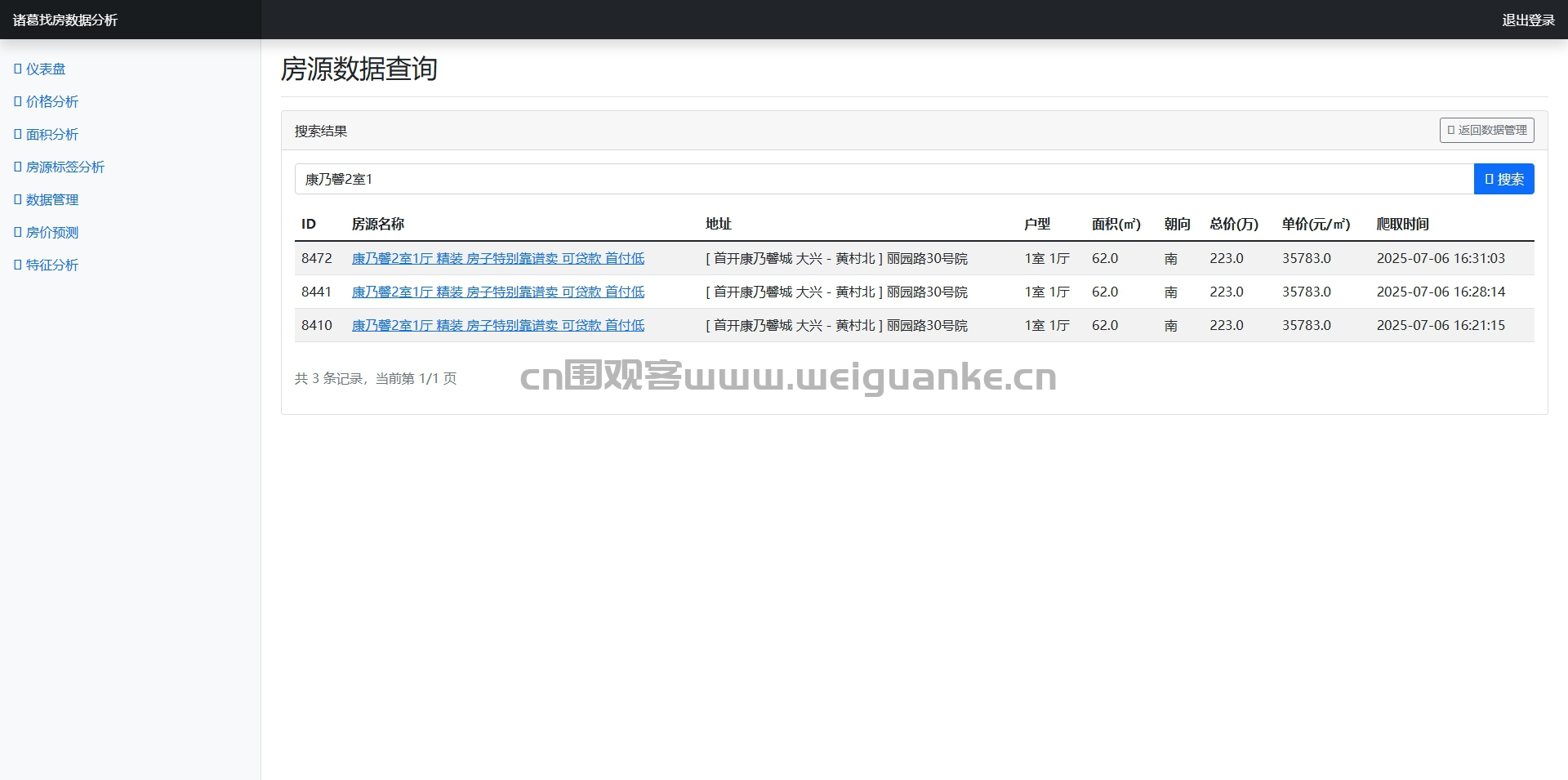Click area 62.0 in row 8410
The width and height of the screenshot is (1568, 780).
1105,326
